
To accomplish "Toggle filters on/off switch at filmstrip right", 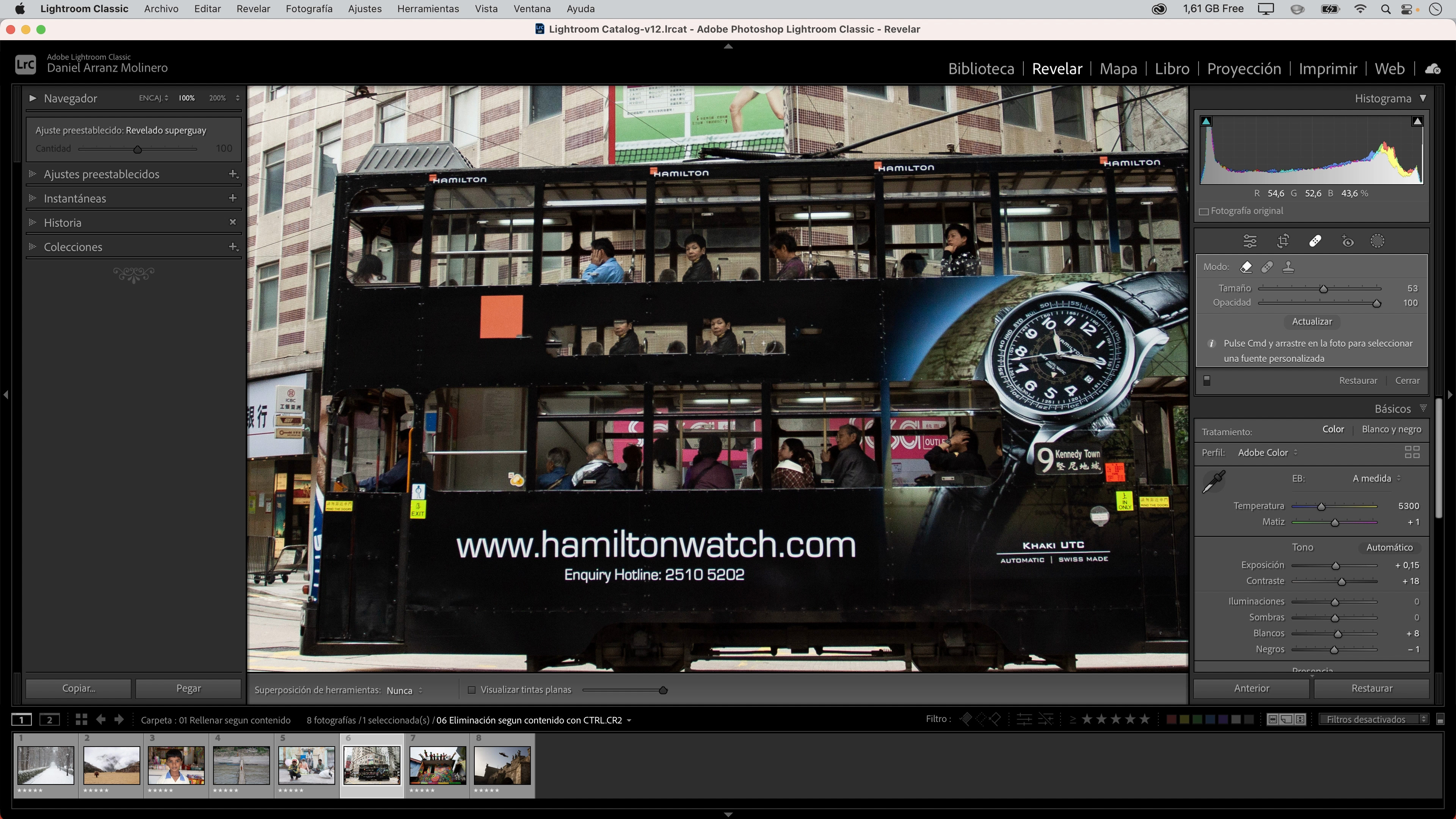I will [x=1440, y=720].
